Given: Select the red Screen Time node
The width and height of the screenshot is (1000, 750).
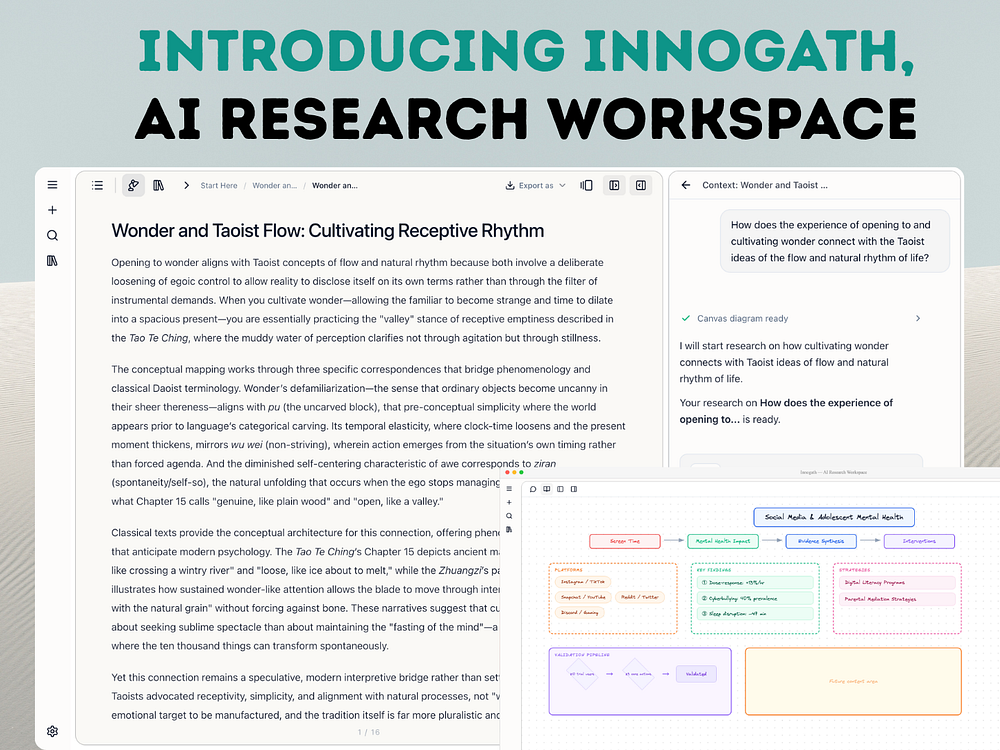Looking at the screenshot, I should 624,541.
